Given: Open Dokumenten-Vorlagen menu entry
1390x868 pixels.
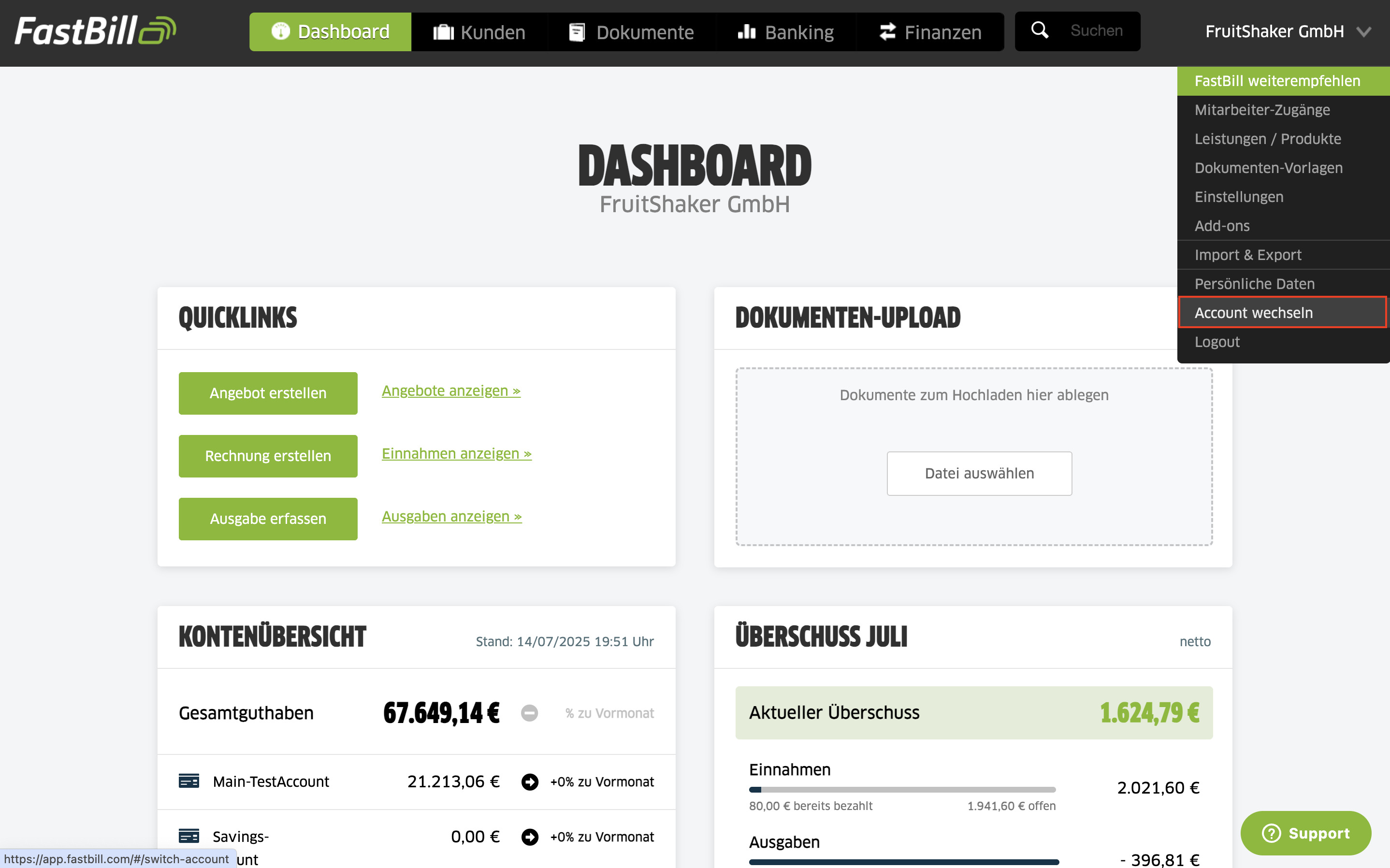Looking at the screenshot, I should coord(1283,168).
